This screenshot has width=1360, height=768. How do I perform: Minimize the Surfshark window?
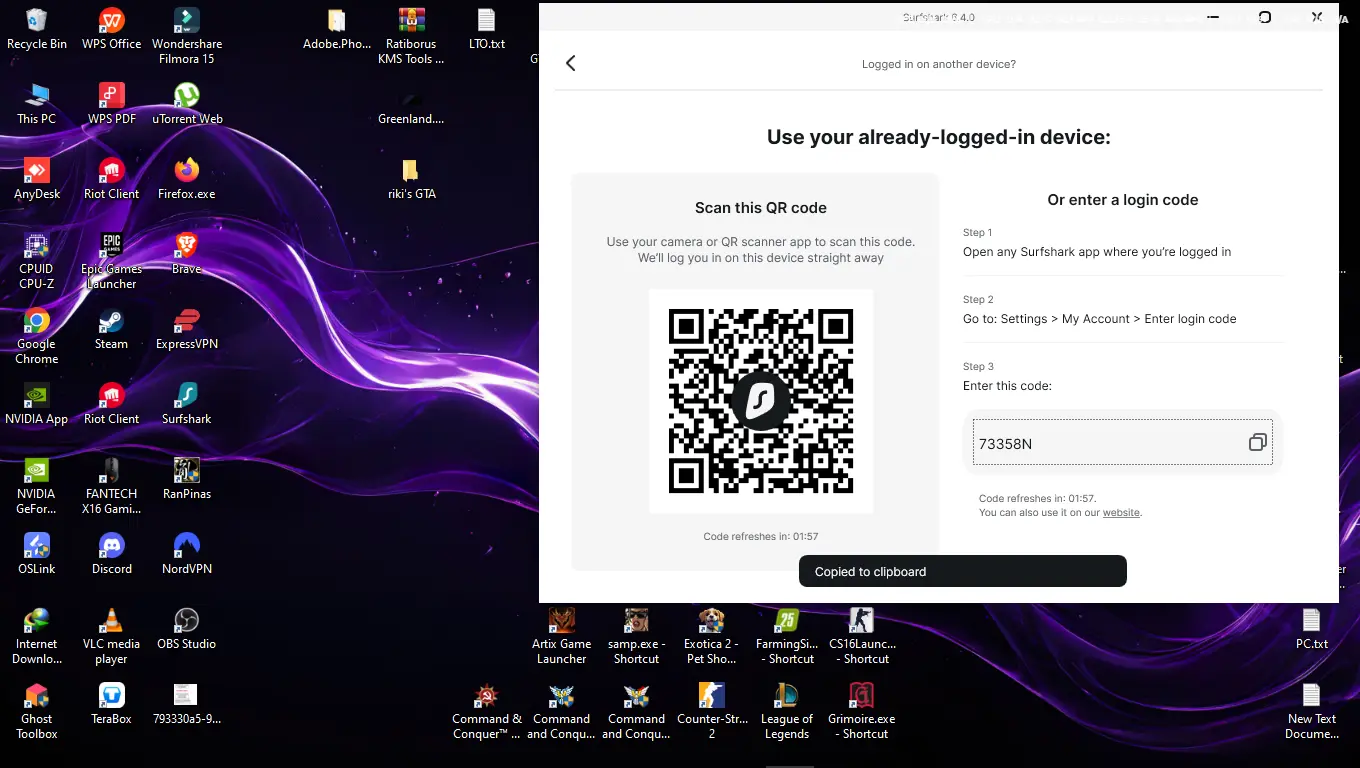1213,17
